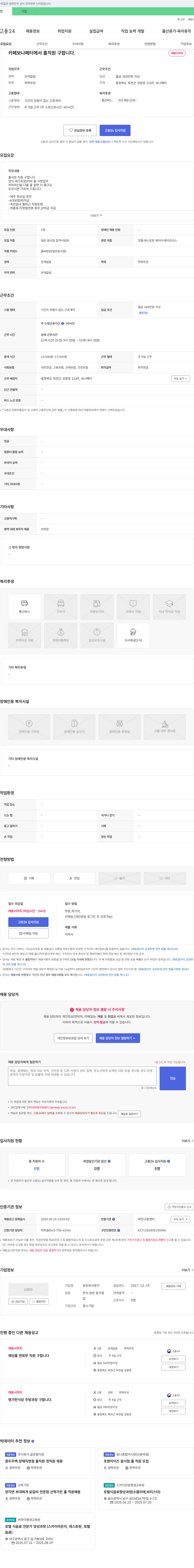This screenshot has width=194, height=1568.
Task: Select the 면접 screening method
Action: pos(74,878)
